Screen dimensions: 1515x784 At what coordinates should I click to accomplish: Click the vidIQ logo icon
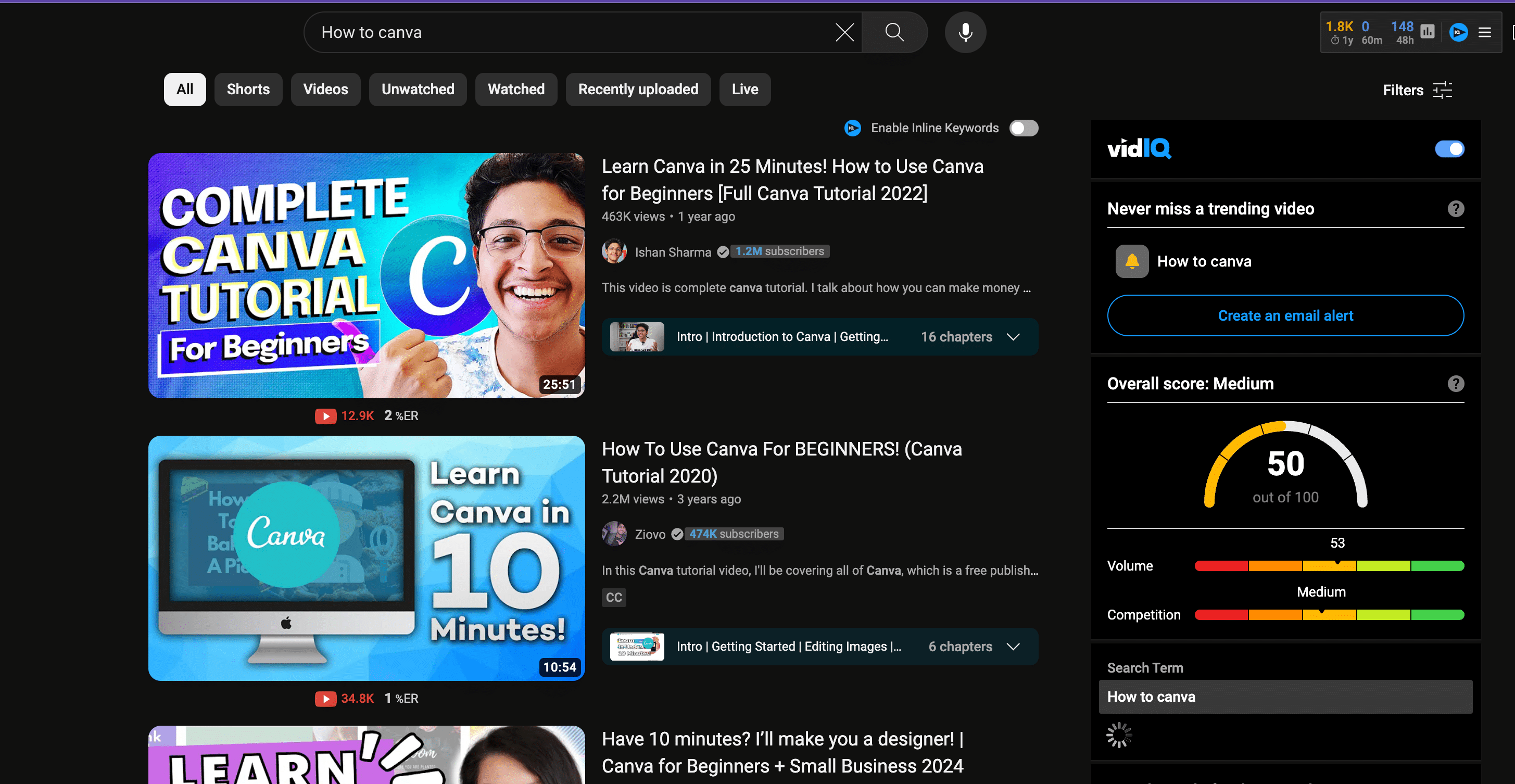pyautogui.click(x=1139, y=149)
